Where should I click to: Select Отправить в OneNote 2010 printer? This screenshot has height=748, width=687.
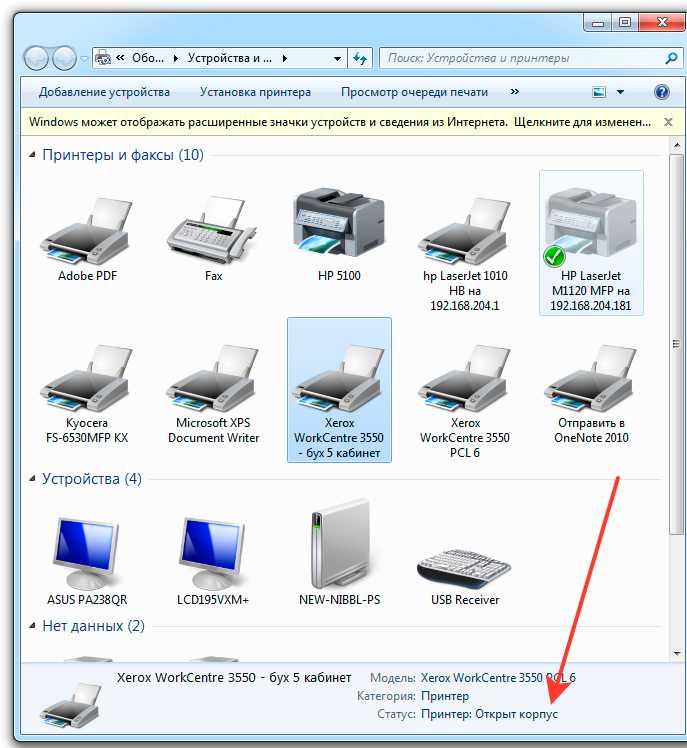pos(591,380)
